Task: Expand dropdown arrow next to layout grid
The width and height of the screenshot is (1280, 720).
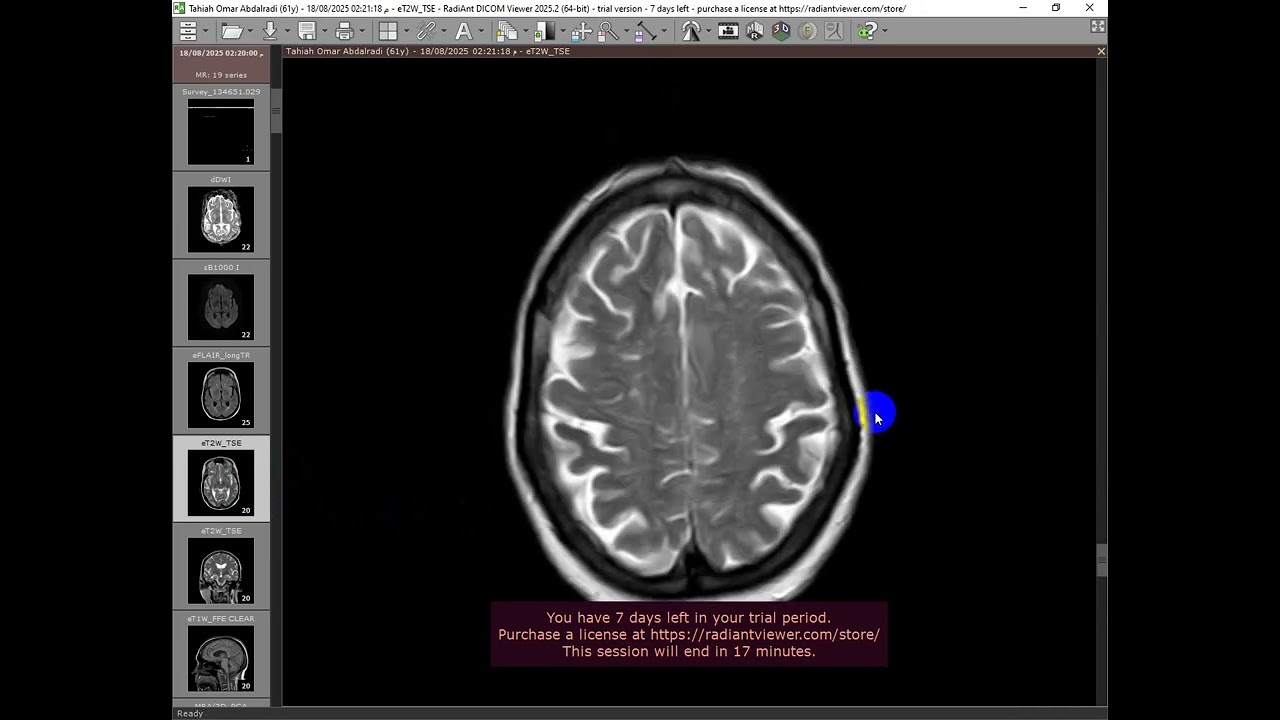Action: [x=406, y=31]
